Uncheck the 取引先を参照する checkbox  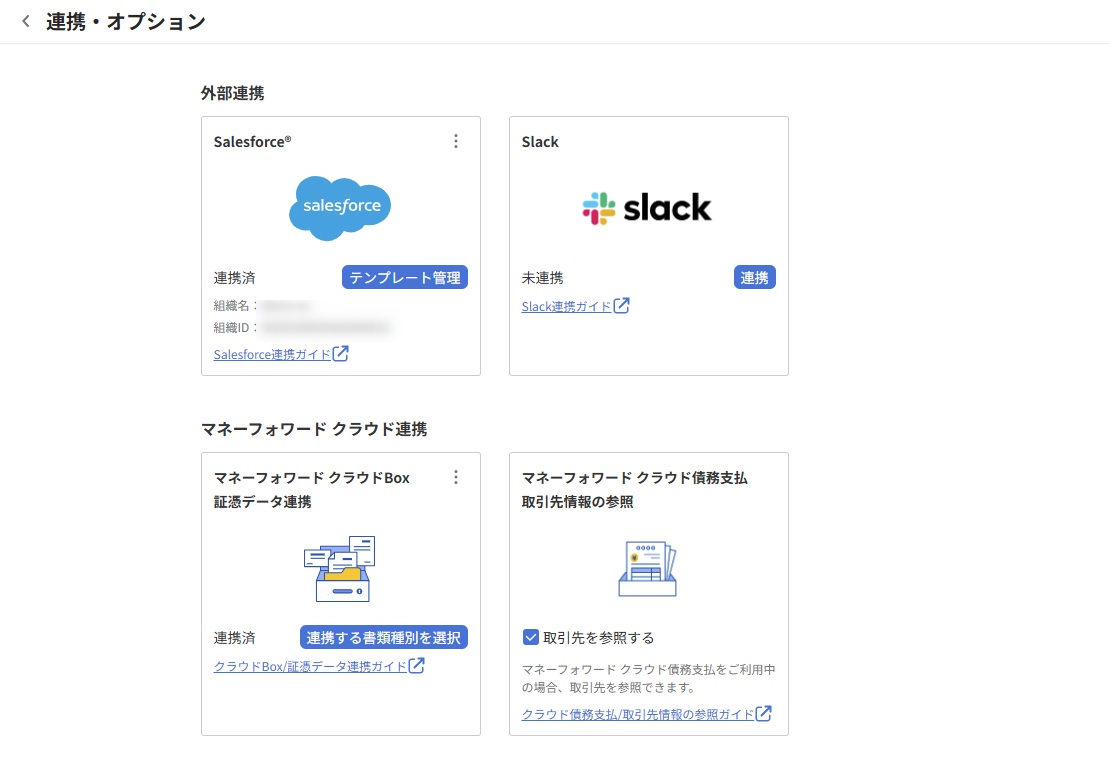tap(531, 637)
